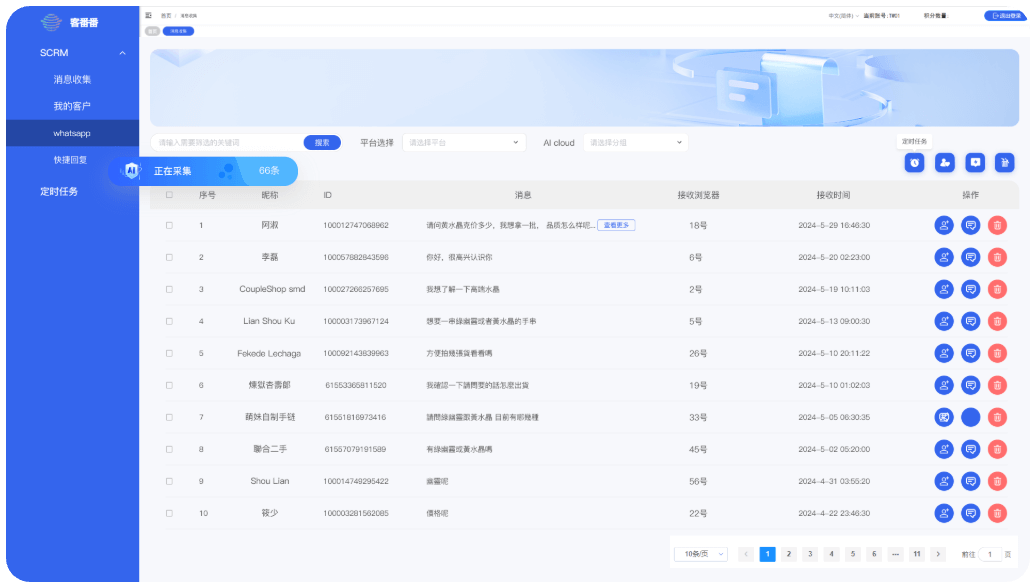Delete the message from 阿淑
This screenshot has width=1036, height=588.
click(x=997, y=225)
